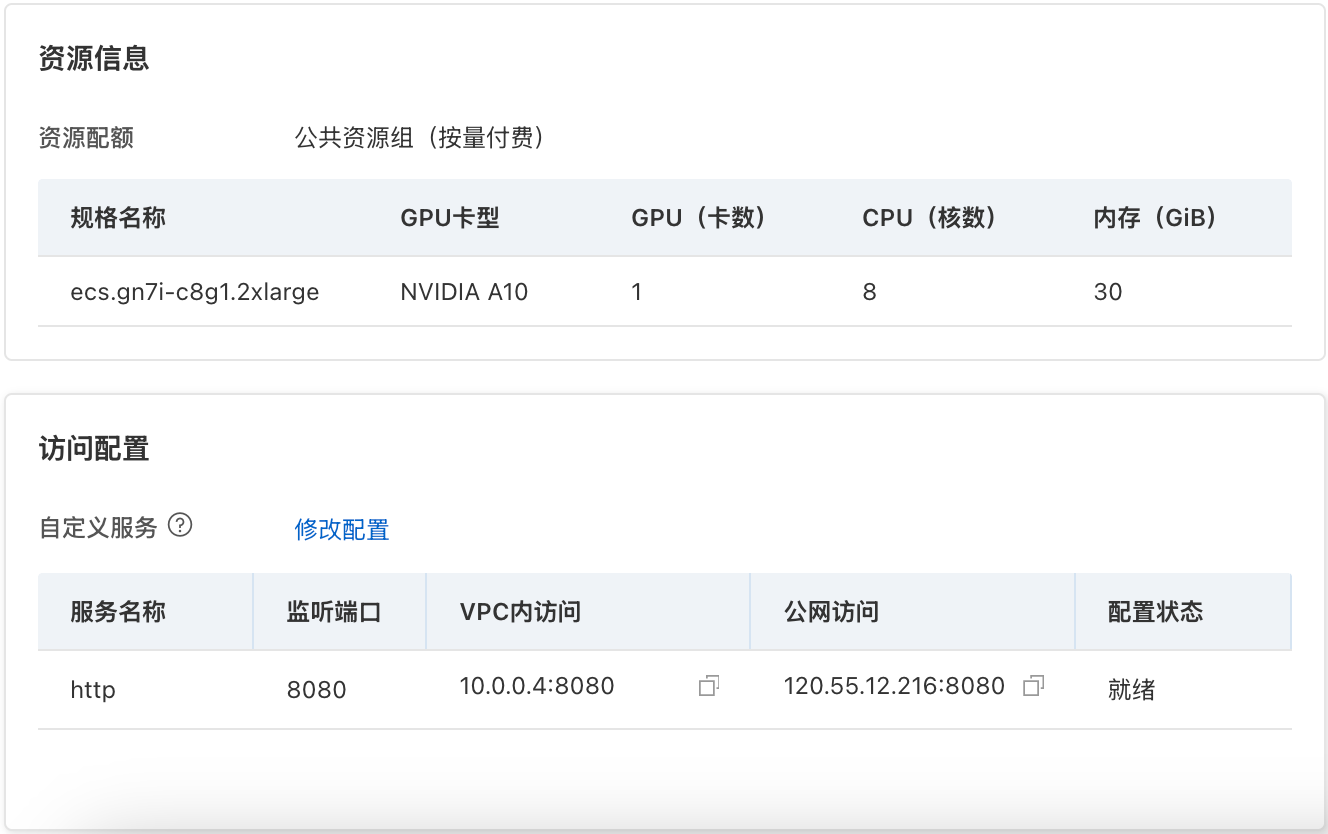
Task: Click the 访问配置 section heading
Action: 94,449
